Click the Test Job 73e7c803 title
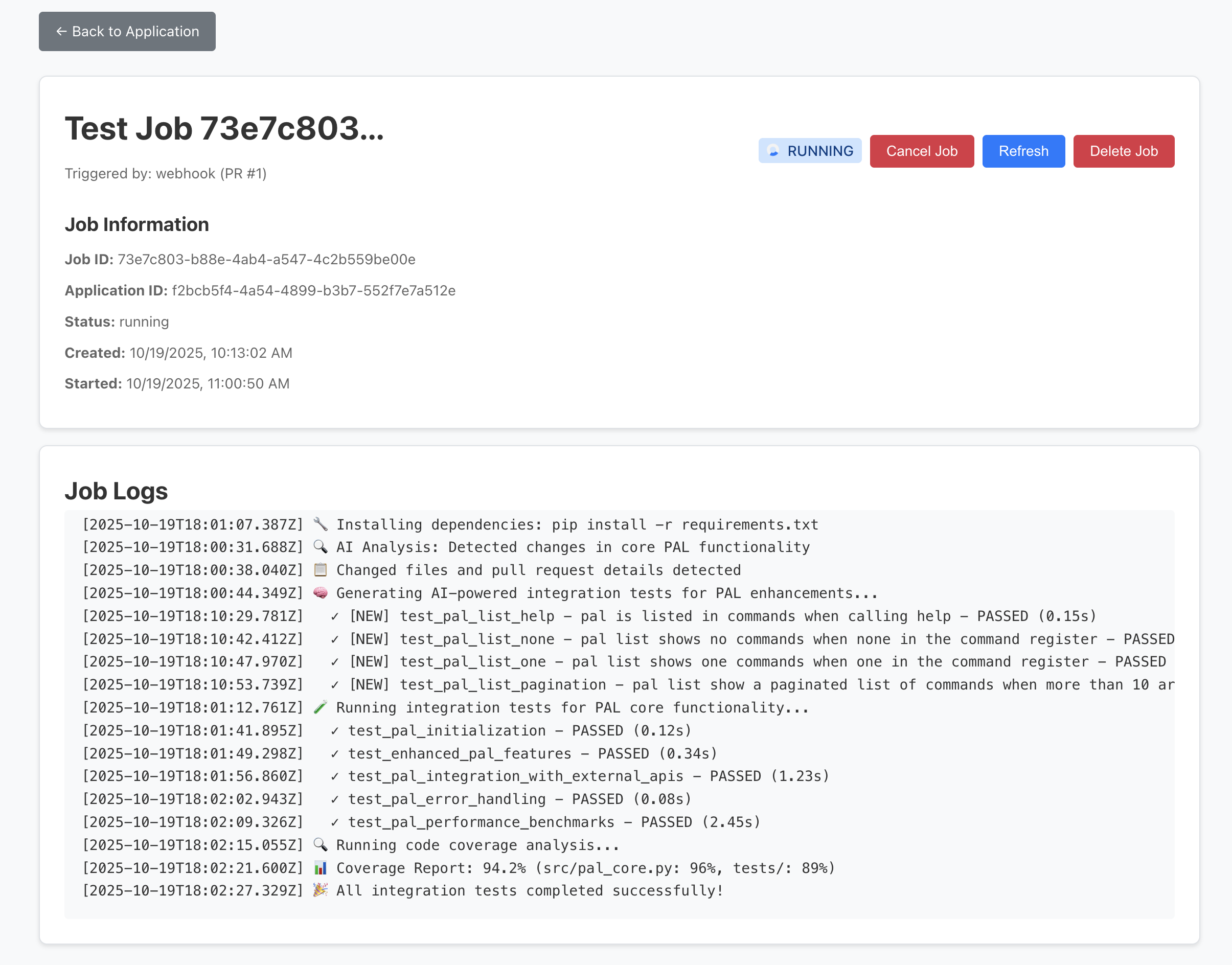Viewport: 1232px width, 965px height. click(x=224, y=128)
